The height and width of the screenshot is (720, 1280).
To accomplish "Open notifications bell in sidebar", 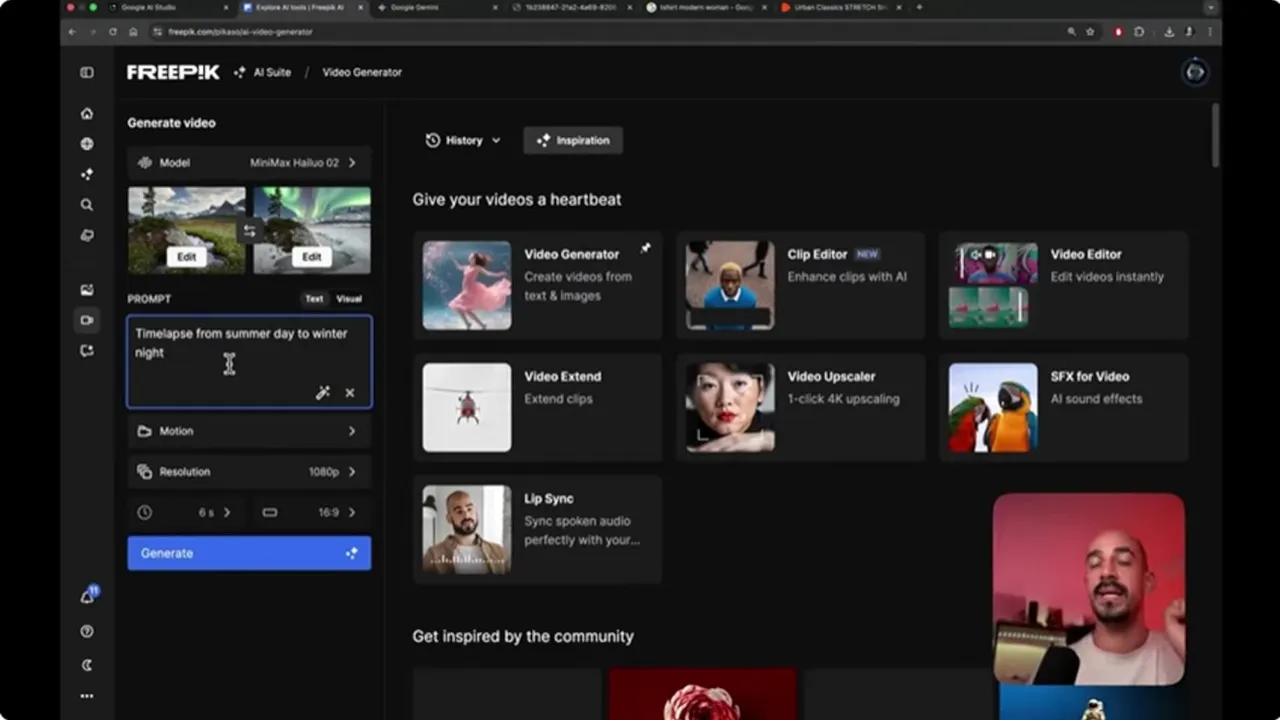I will 87,596.
